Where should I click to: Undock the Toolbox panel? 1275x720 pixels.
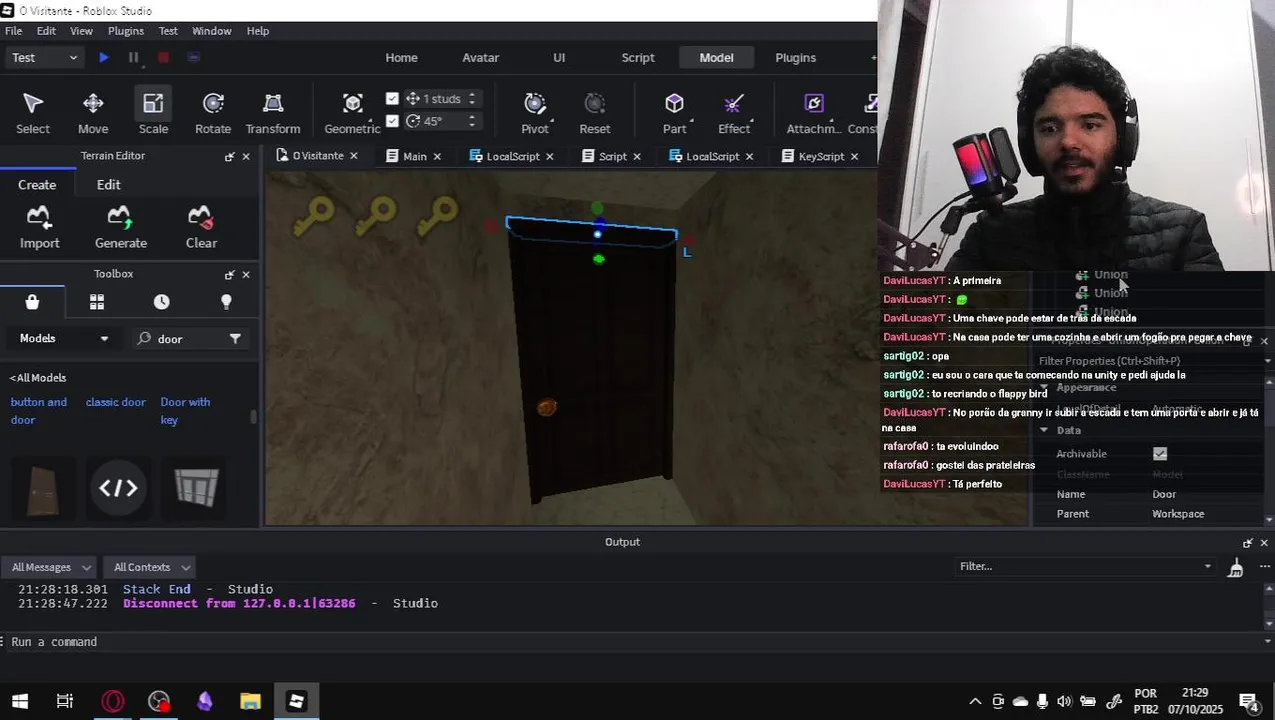click(230, 275)
